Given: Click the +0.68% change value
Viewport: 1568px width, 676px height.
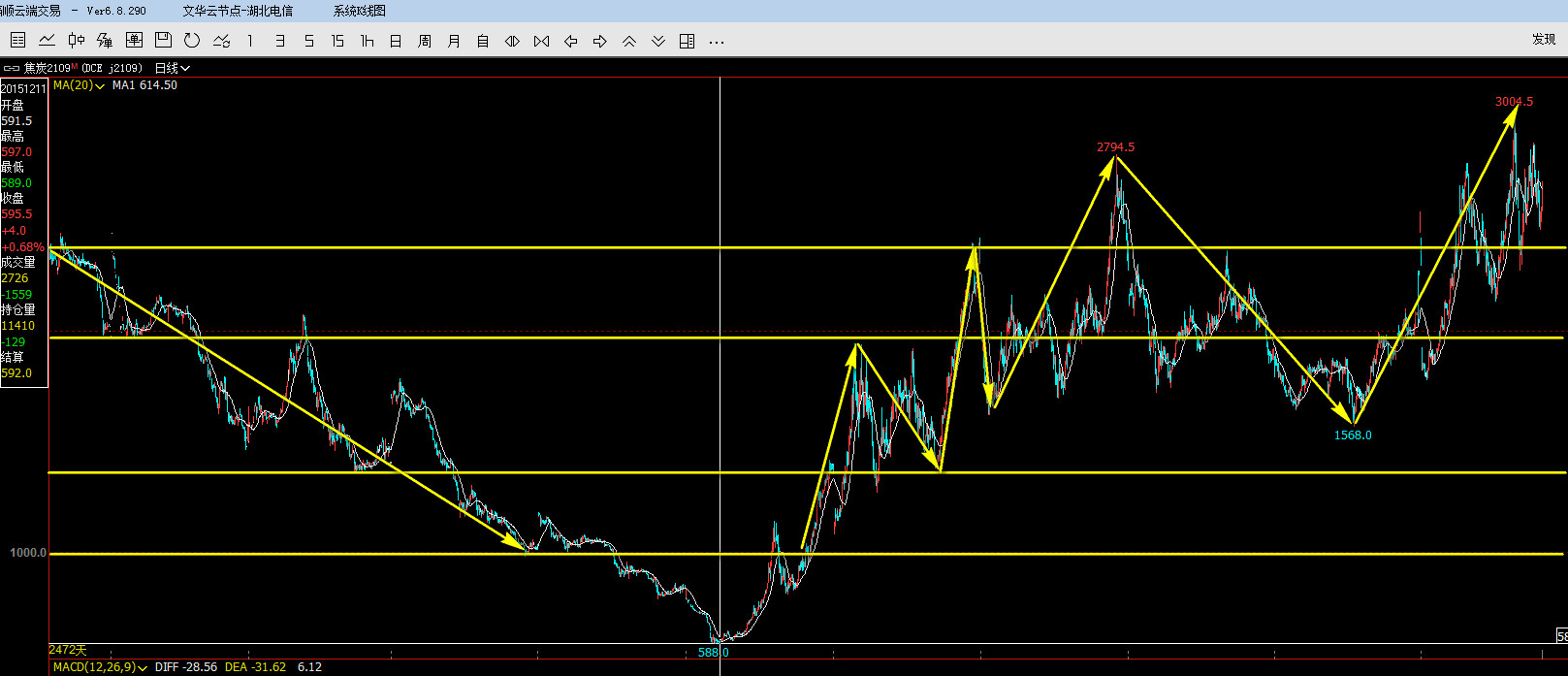Looking at the screenshot, I should pyautogui.click(x=23, y=247).
